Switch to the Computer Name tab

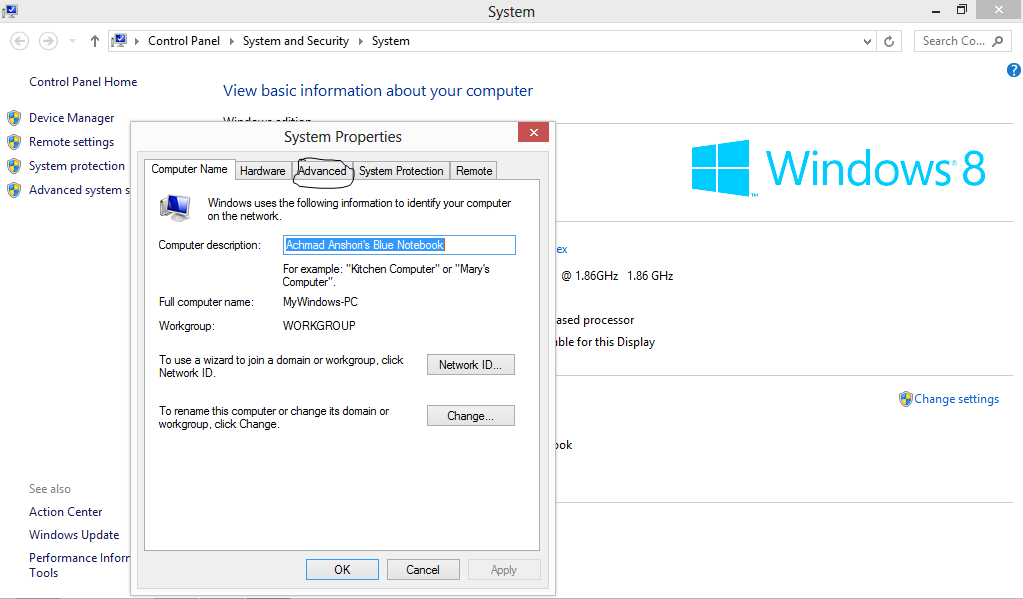pyautogui.click(x=189, y=169)
